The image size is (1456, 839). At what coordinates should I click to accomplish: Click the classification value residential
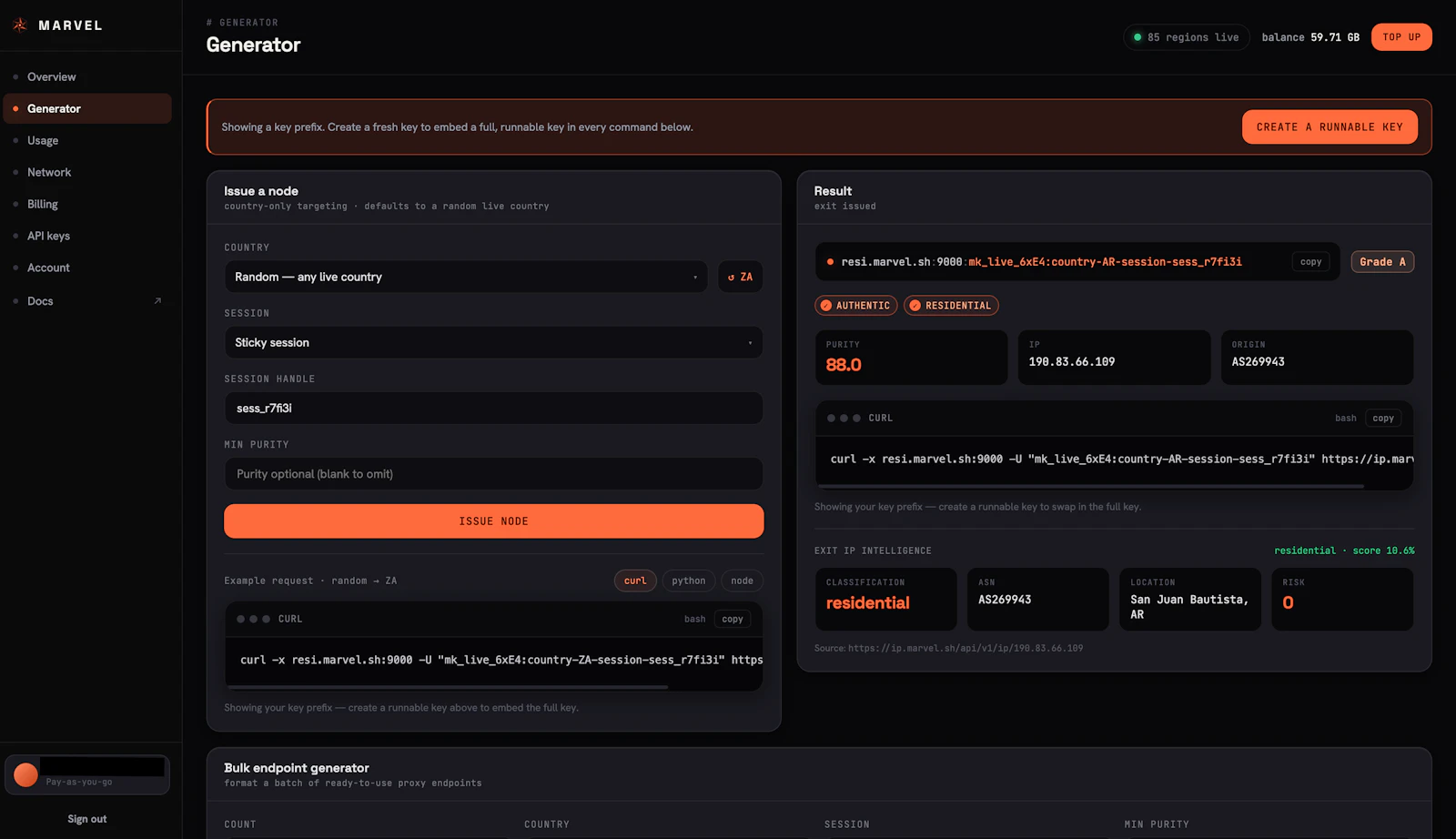point(868,603)
